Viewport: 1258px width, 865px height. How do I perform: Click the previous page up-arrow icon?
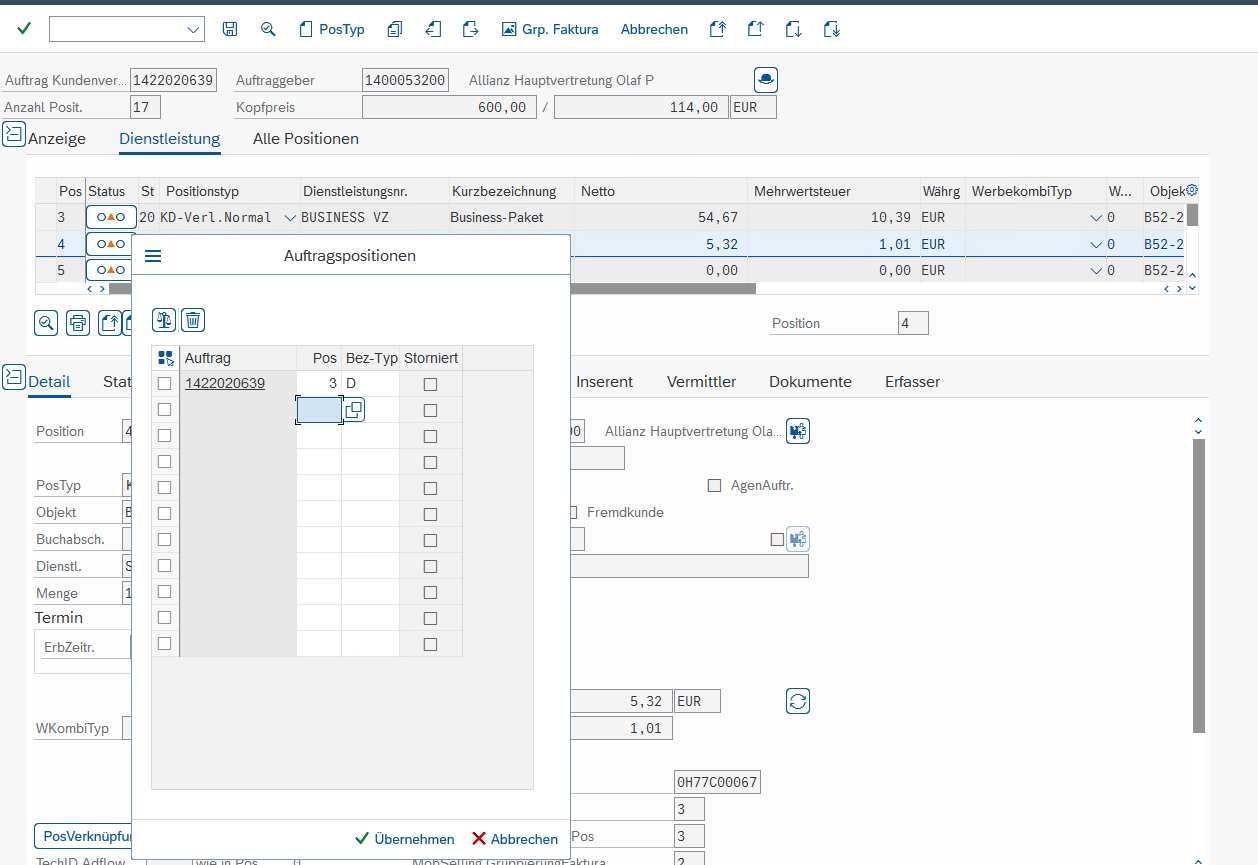pyautogui.click(x=756, y=29)
